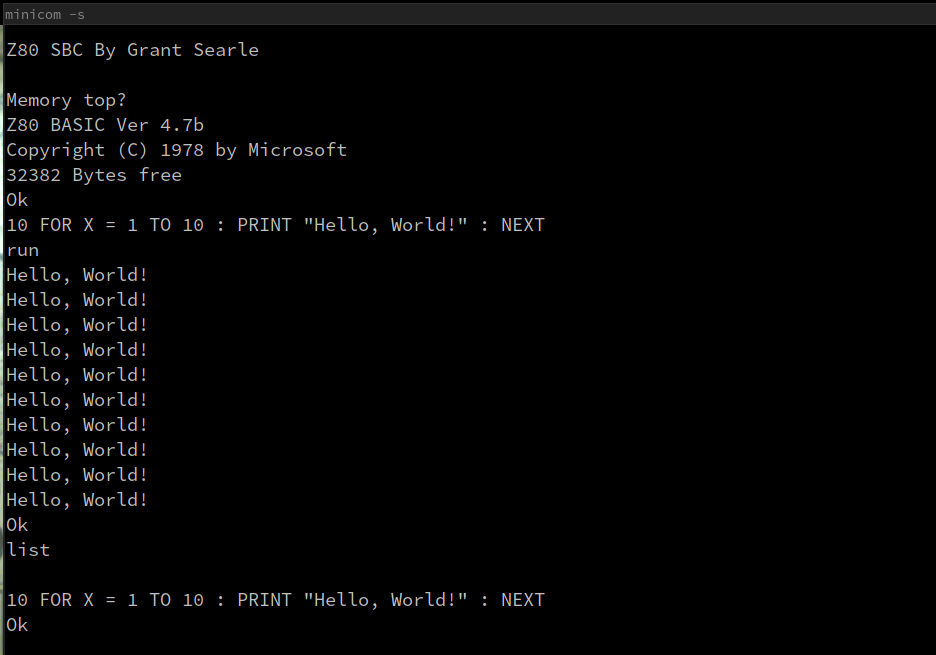
Task: Click the "Z80 SBC By Grant Searle" banner line
Action: 132,50
